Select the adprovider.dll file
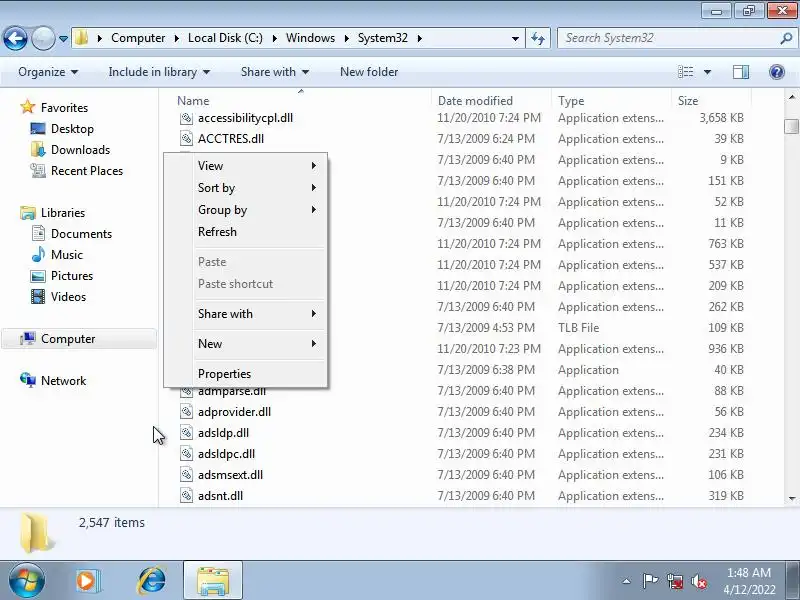 click(234, 412)
